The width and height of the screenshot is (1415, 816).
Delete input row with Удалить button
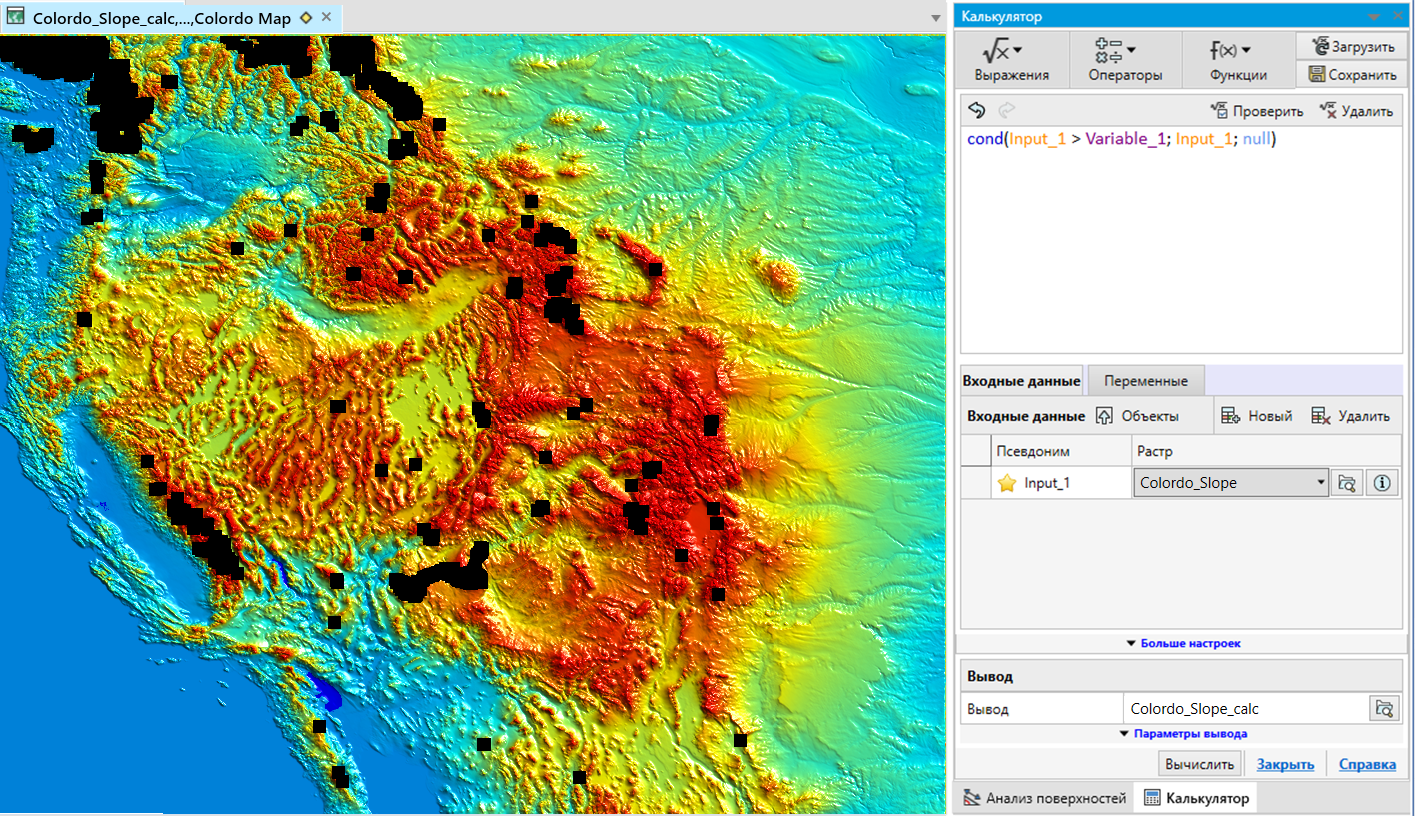point(1350,416)
